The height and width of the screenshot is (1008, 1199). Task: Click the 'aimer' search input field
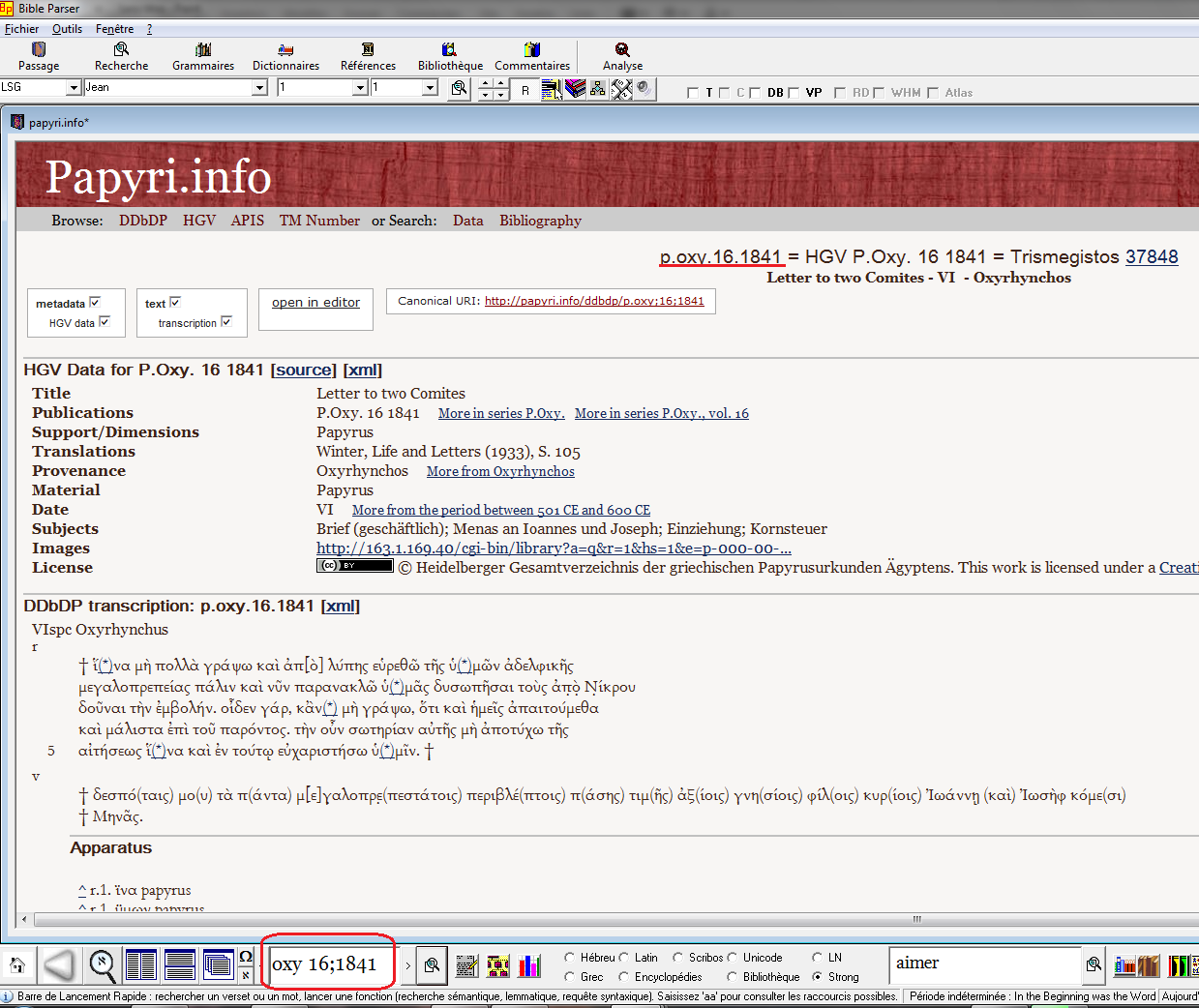[x=984, y=964]
